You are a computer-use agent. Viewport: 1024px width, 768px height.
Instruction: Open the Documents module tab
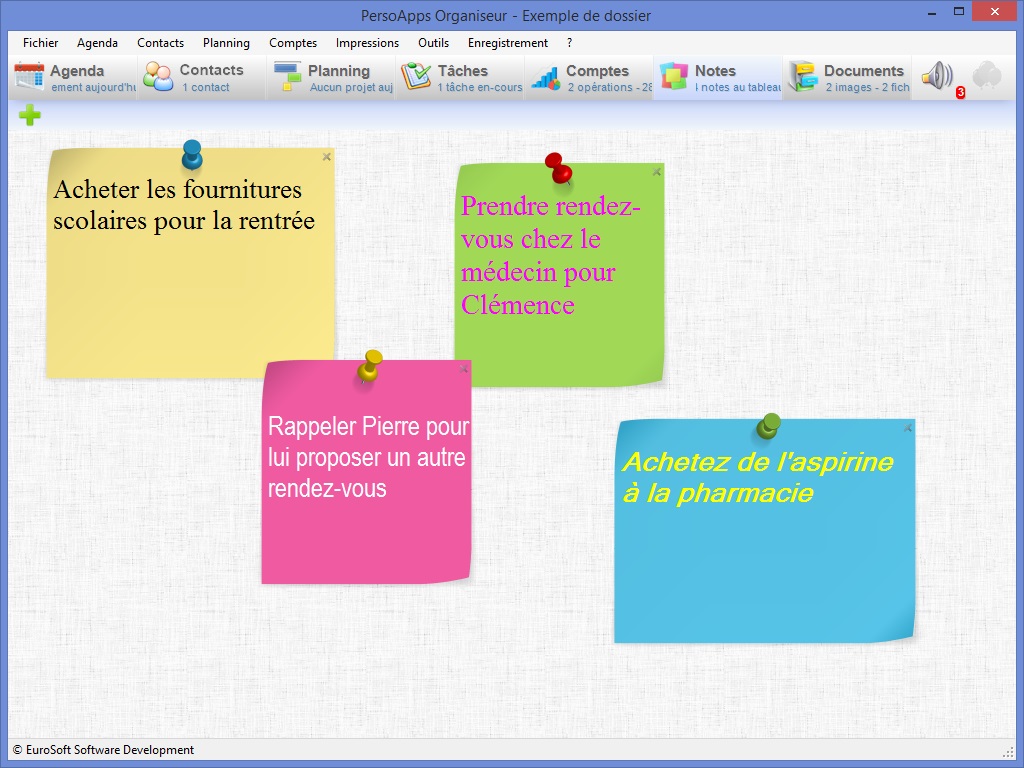(847, 78)
